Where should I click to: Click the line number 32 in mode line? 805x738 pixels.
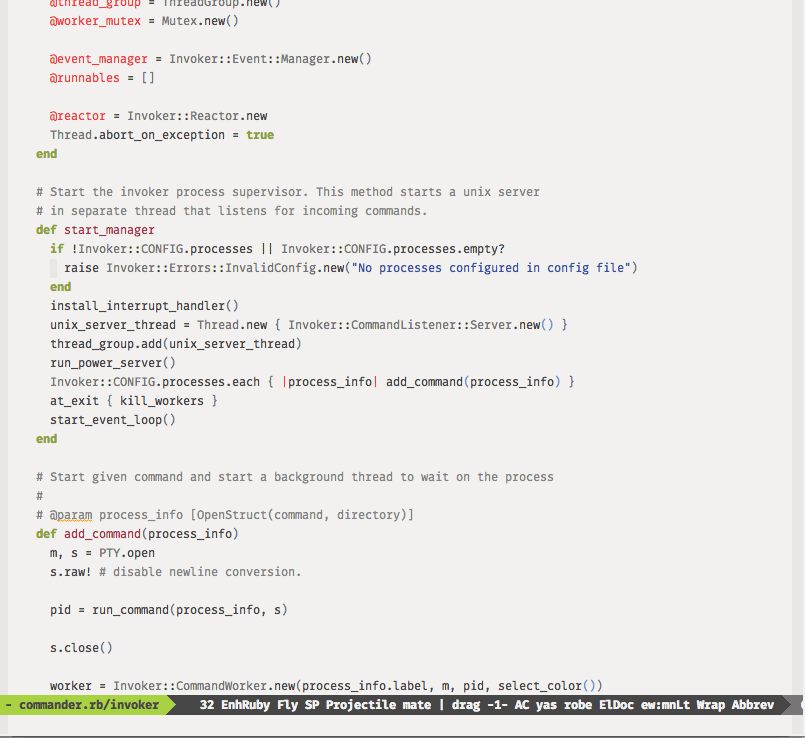(207, 705)
